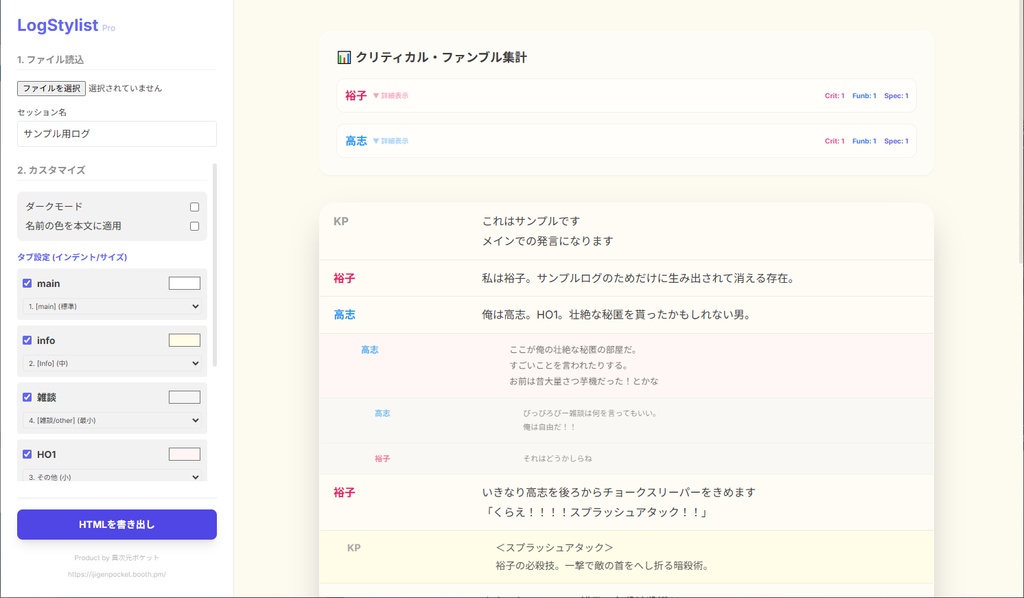Image resolution: width=1024 pixels, height=598 pixels.
Task: Click 'Fumb: 1' in 高志's stats row
Action: tap(864, 141)
